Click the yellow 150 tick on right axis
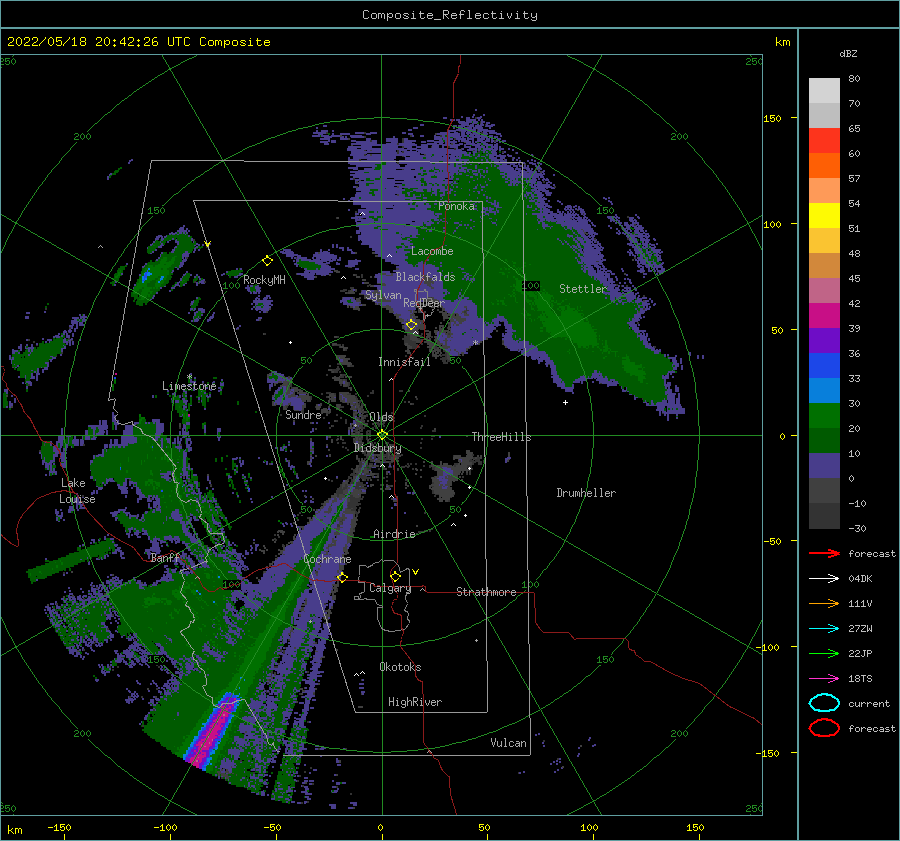Viewport: 900px width, 841px height. pyautogui.click(x=772, y=118)
